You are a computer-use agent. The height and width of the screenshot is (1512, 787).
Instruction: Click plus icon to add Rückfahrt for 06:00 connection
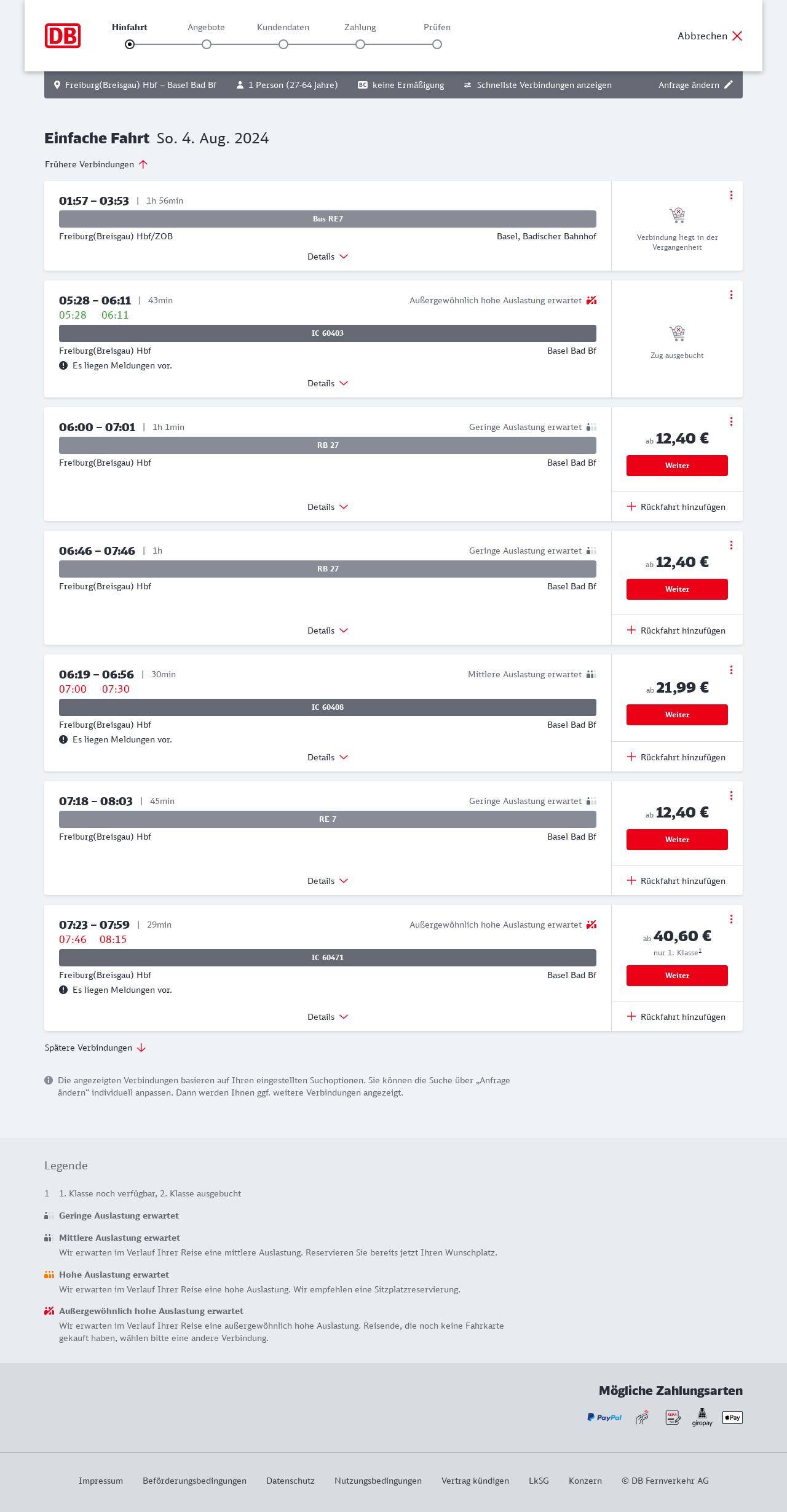(x=631, y=507)
